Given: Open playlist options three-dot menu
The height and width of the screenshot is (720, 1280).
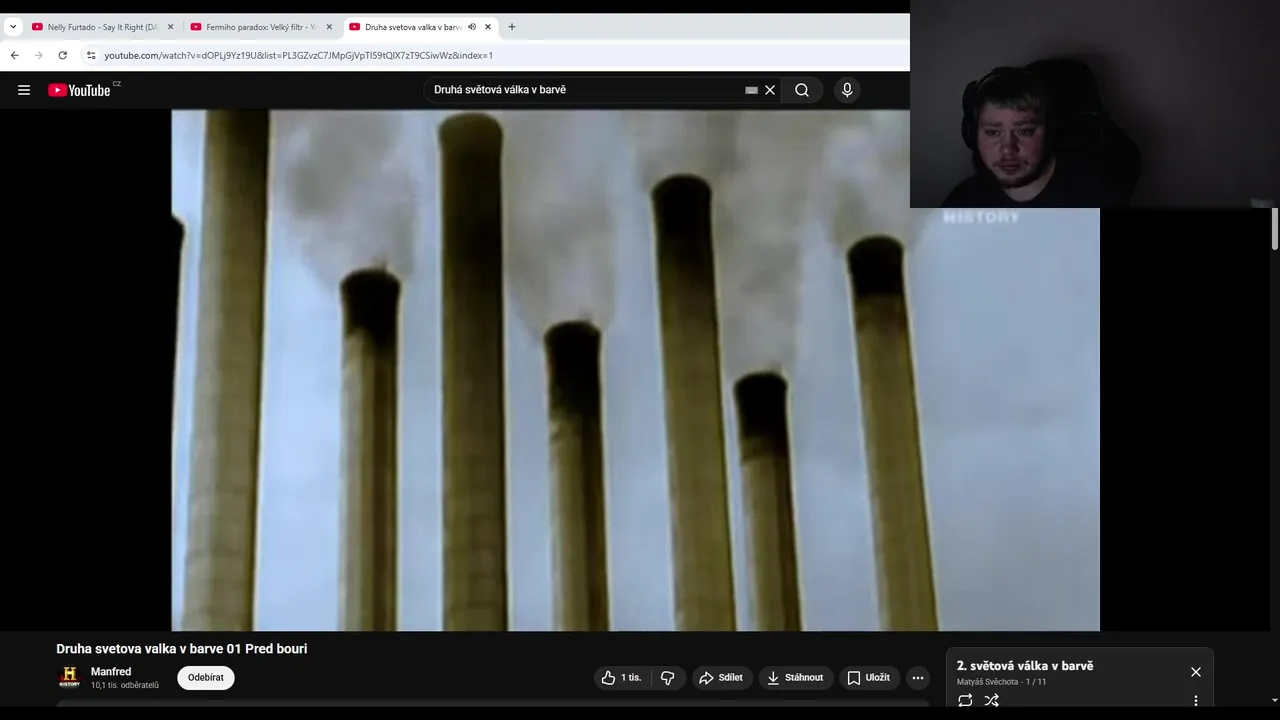Looking at the screenshot, I should click(x=1196, y=700).
